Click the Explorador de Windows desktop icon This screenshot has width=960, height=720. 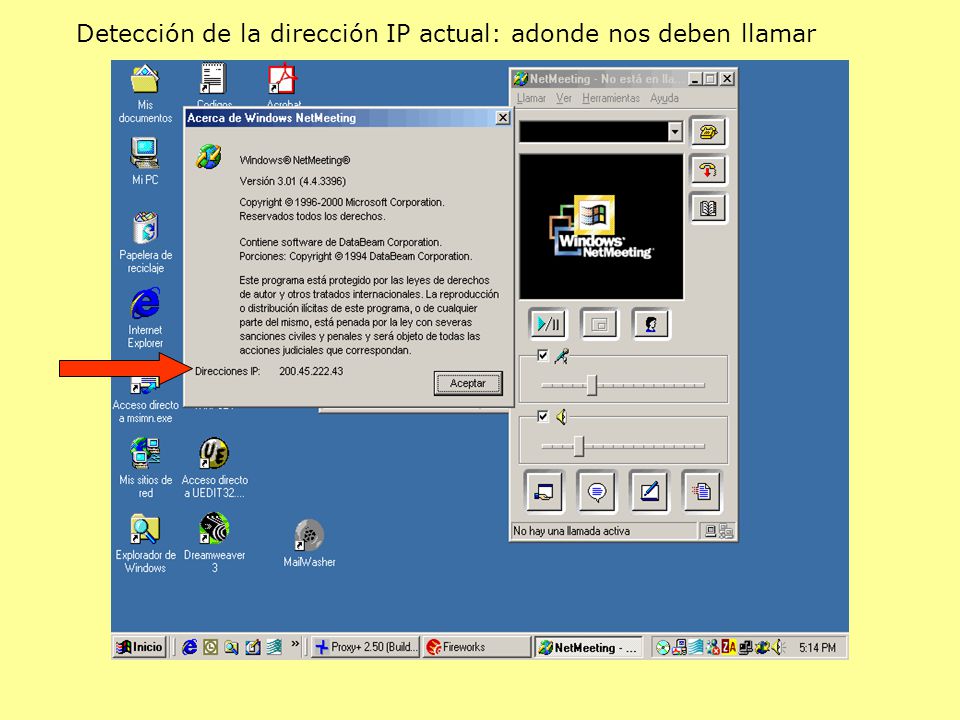145,542
